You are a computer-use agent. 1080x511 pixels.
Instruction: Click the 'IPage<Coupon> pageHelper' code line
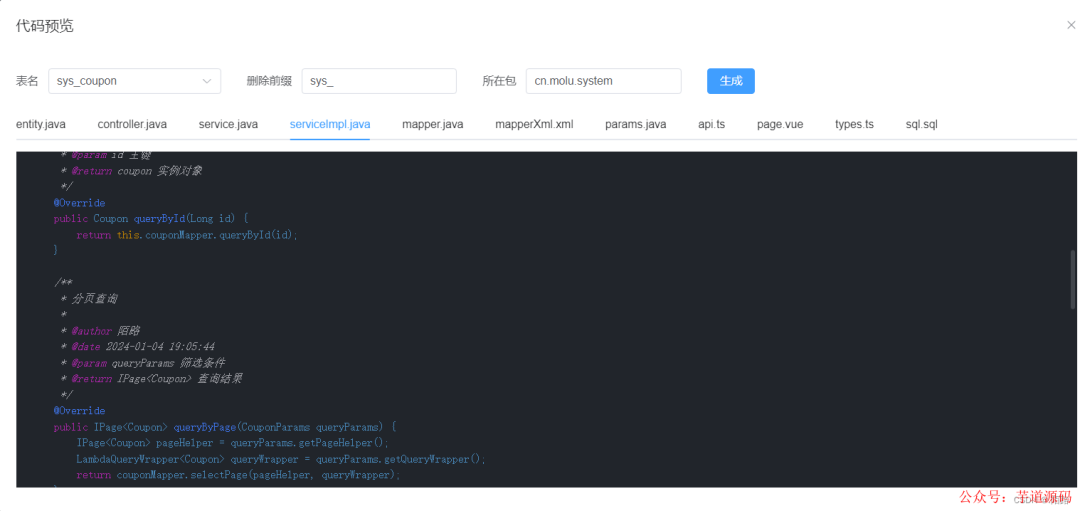click(233, 442)
